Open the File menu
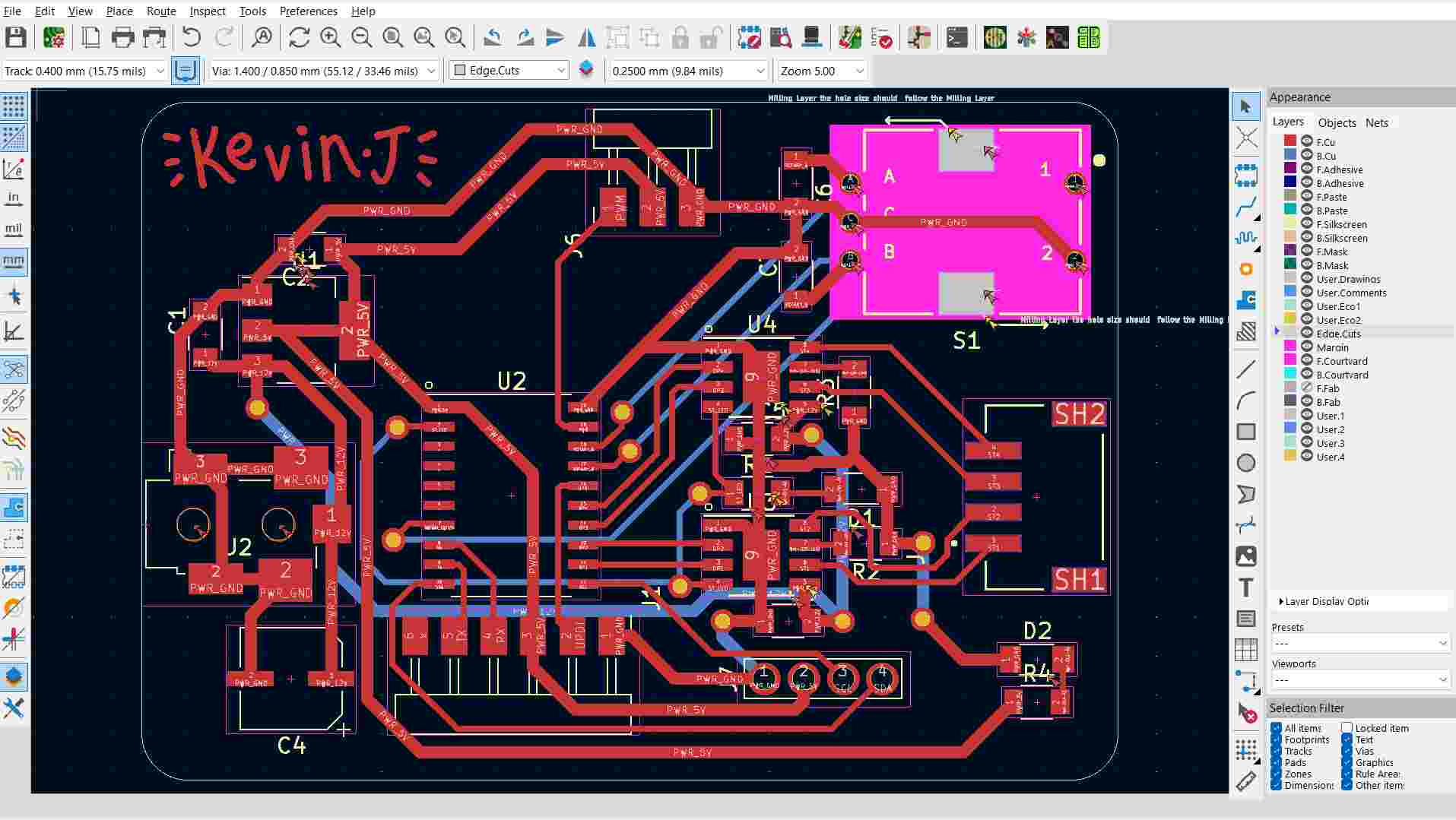1456x820 pixels. click(13, 11)
